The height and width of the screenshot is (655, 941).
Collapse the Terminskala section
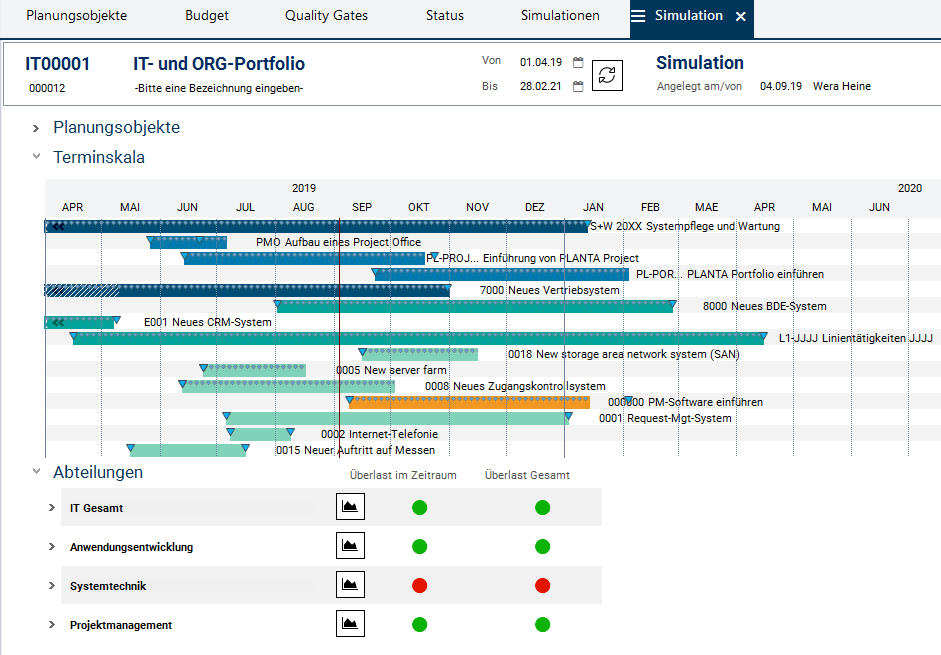tap(36, 157)
